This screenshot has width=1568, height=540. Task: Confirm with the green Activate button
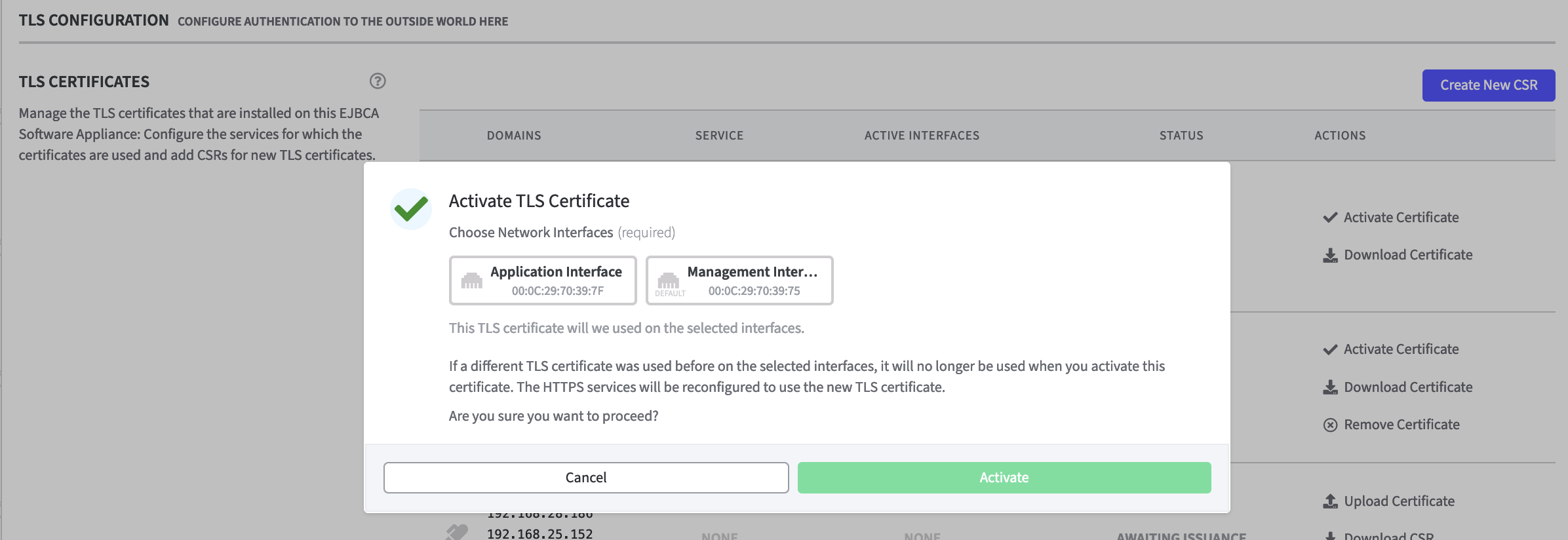point(1004,478)
